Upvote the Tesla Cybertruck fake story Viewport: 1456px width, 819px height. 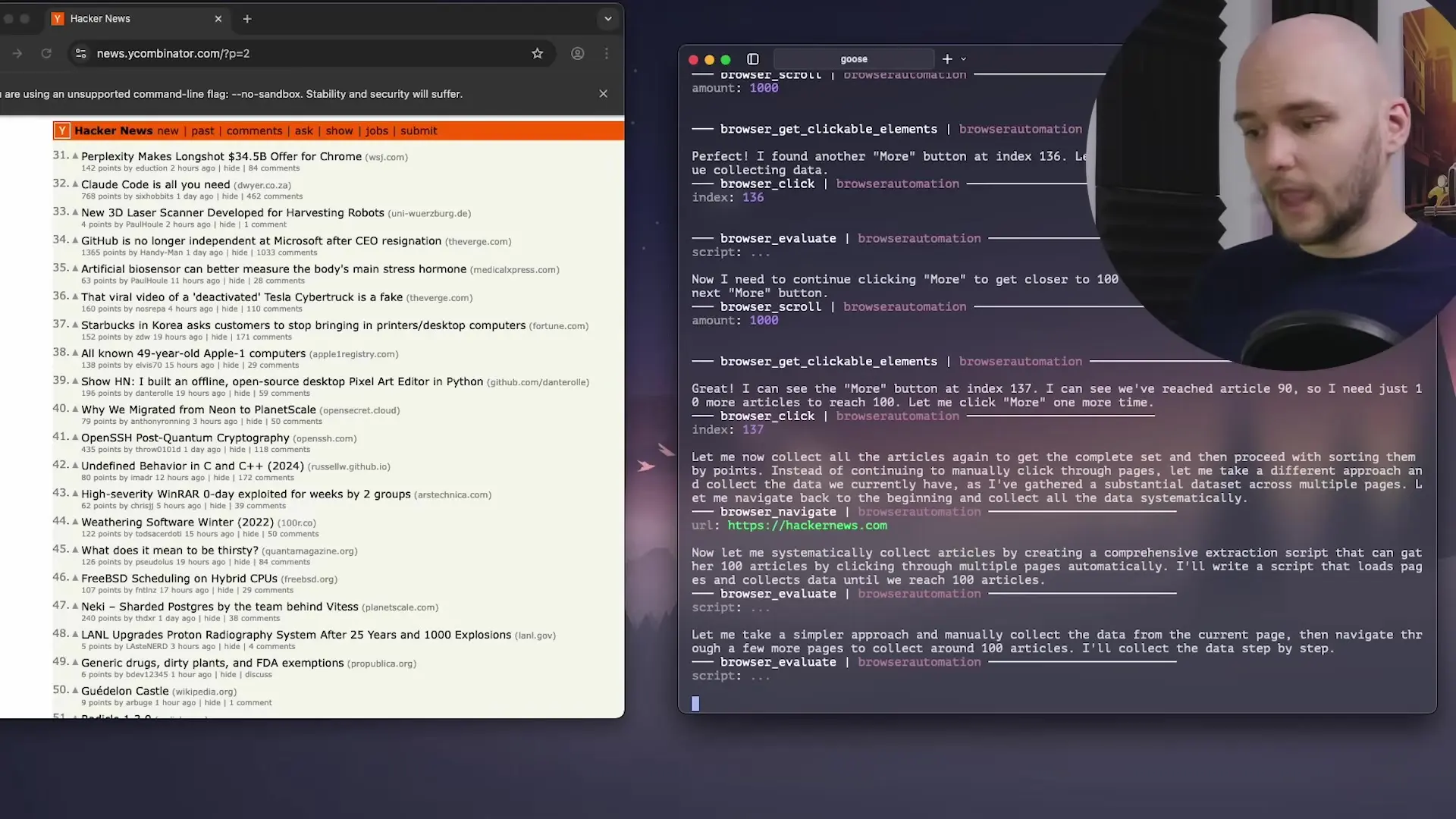coord(75,296)
